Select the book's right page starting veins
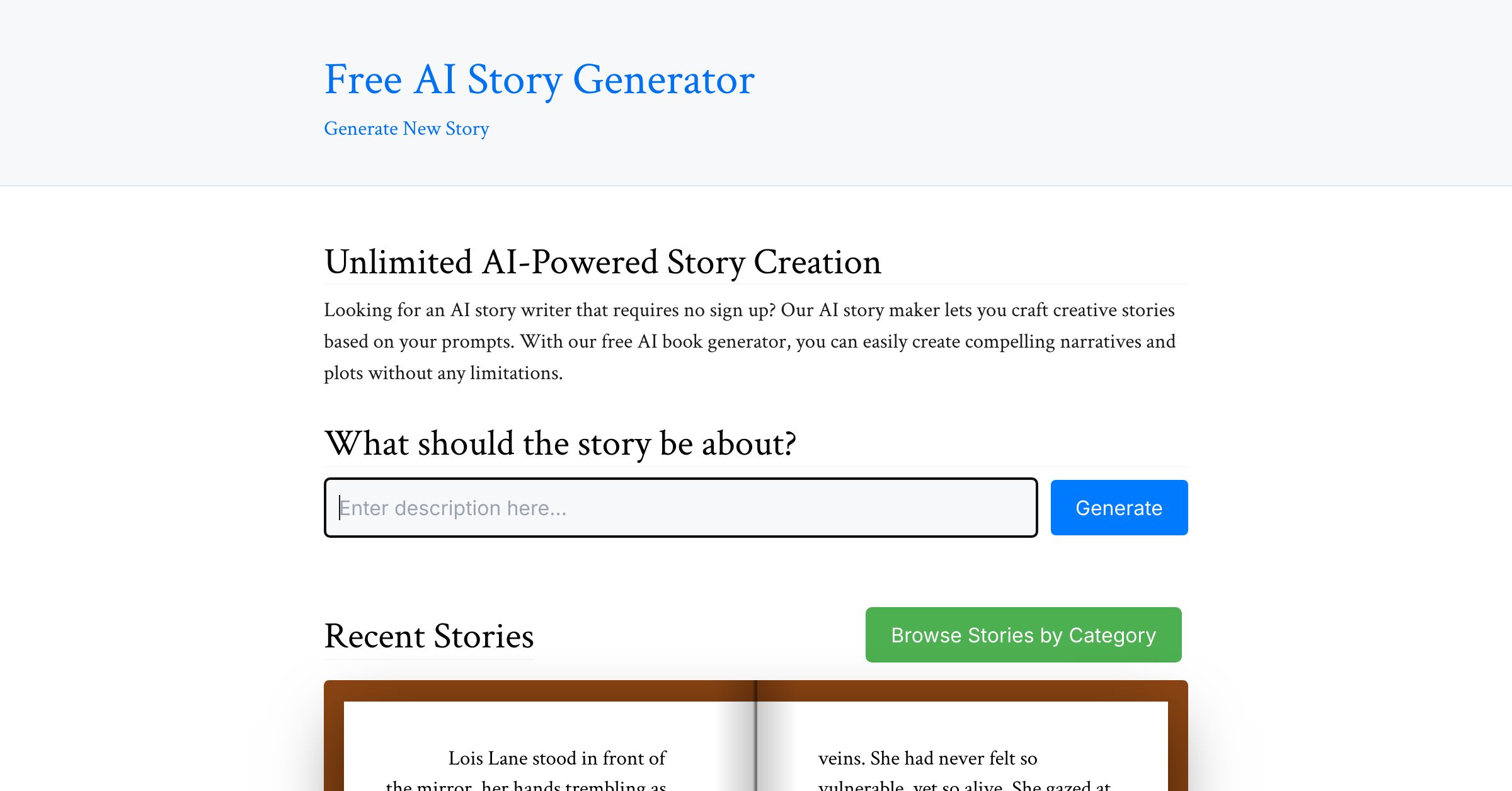The width and height of the screenshot is (1512, 791). click(963, 746)
